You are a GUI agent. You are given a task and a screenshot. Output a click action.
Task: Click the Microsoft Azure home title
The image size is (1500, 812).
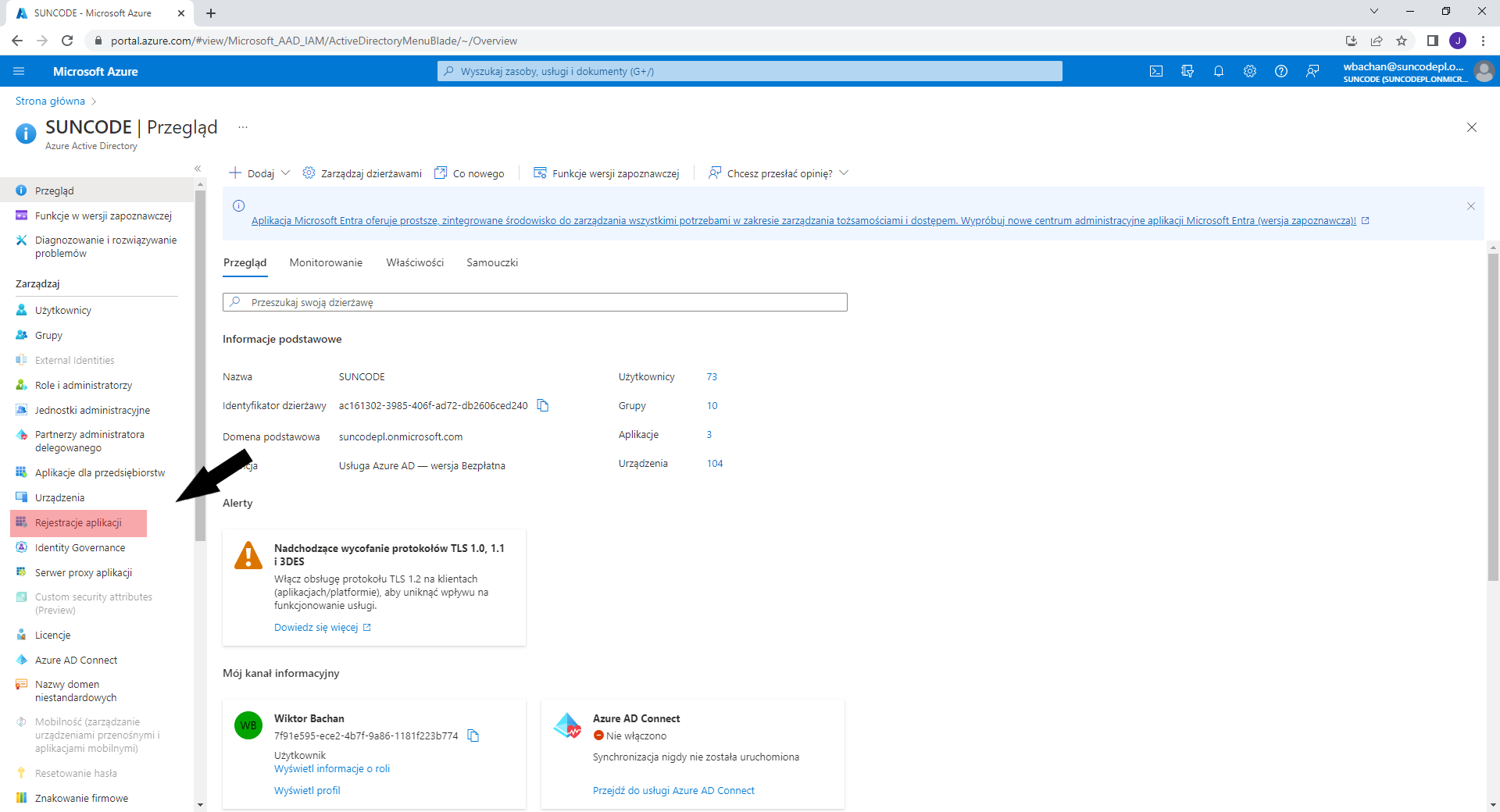(95, 71)
